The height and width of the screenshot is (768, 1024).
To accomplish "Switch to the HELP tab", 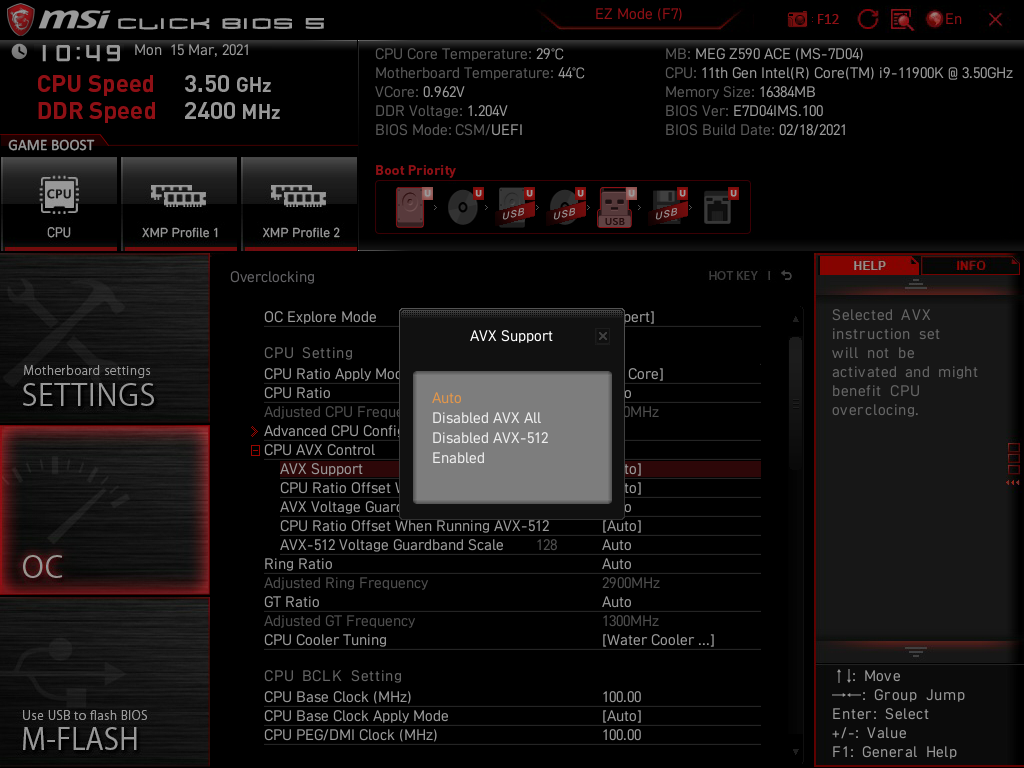I will pos(869,266).
